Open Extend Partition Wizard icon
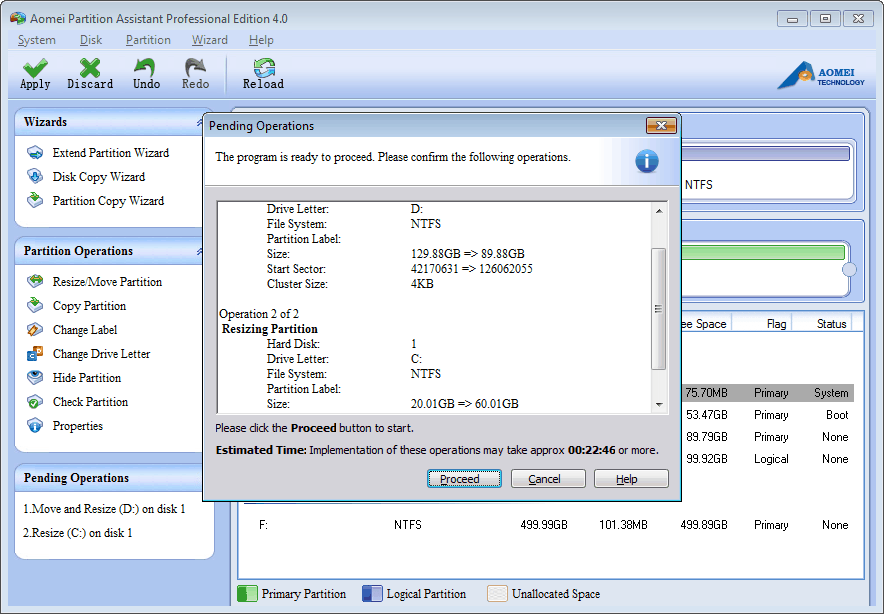884x614 pixels. click(35, 153)
